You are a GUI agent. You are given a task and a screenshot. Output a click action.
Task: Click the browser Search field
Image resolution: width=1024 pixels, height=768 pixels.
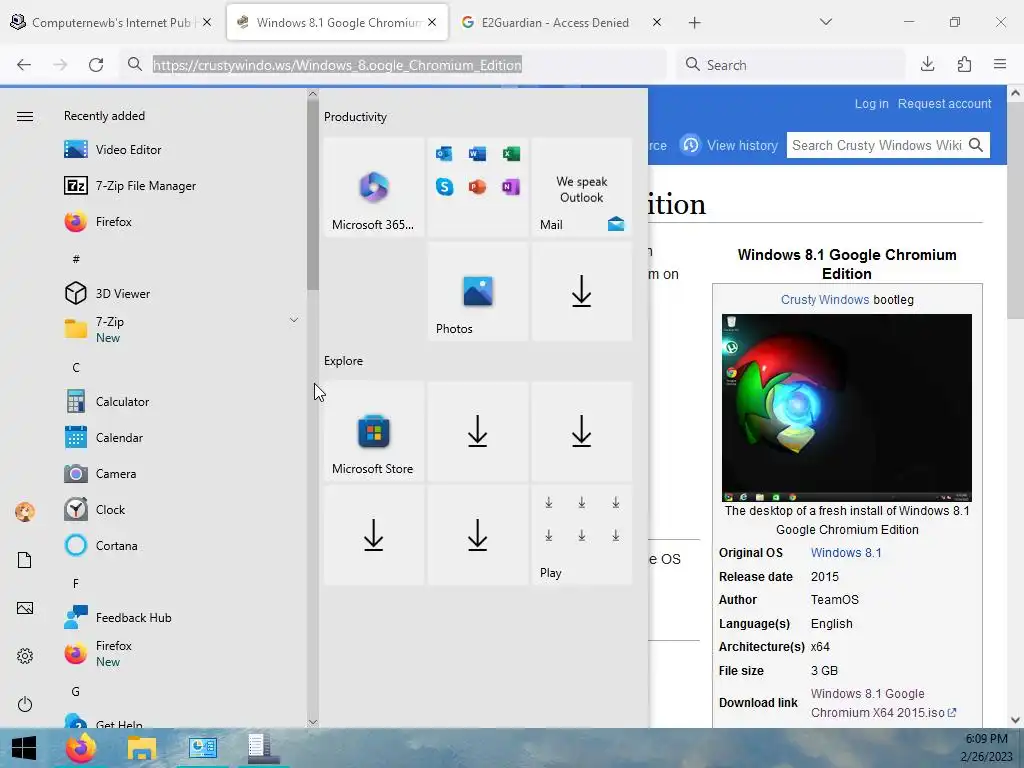tap(791, 65)
